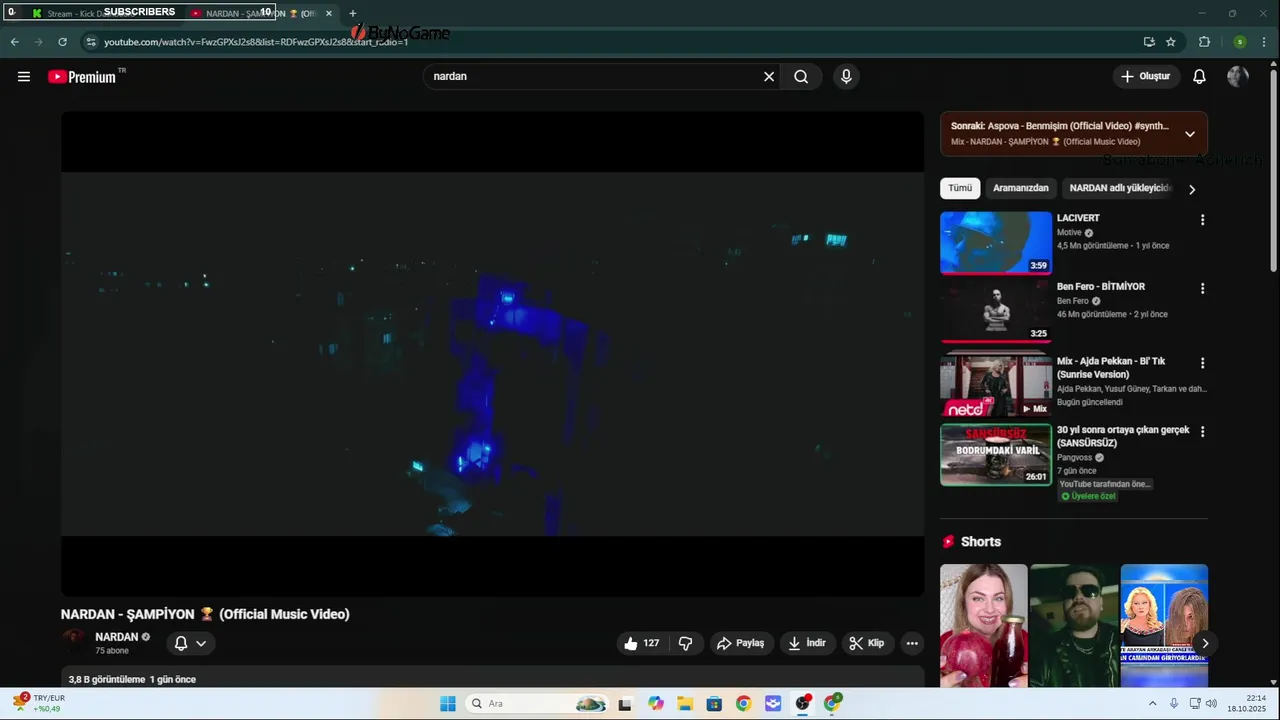Start voice search with microphone icon

tap(846, 76)
